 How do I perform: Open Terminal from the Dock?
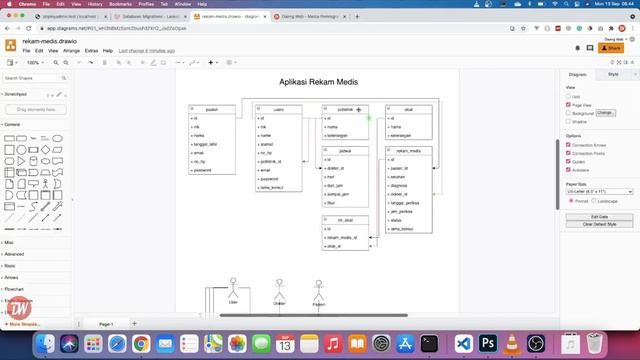tap(429, 344)
